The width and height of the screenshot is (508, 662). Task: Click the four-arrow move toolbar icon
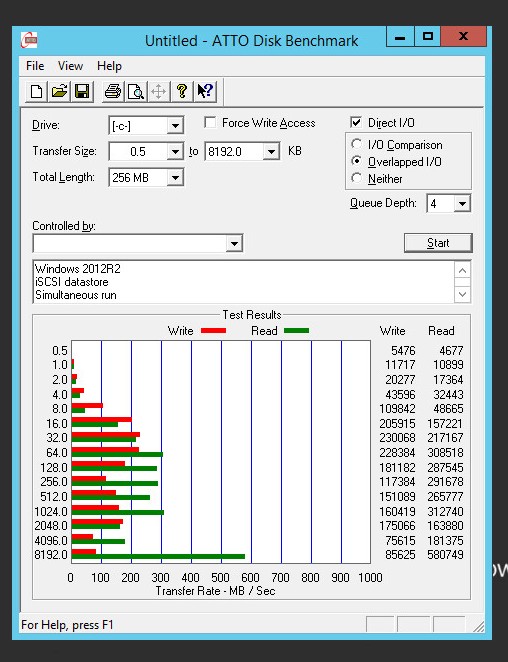click(x=159, y=91)
